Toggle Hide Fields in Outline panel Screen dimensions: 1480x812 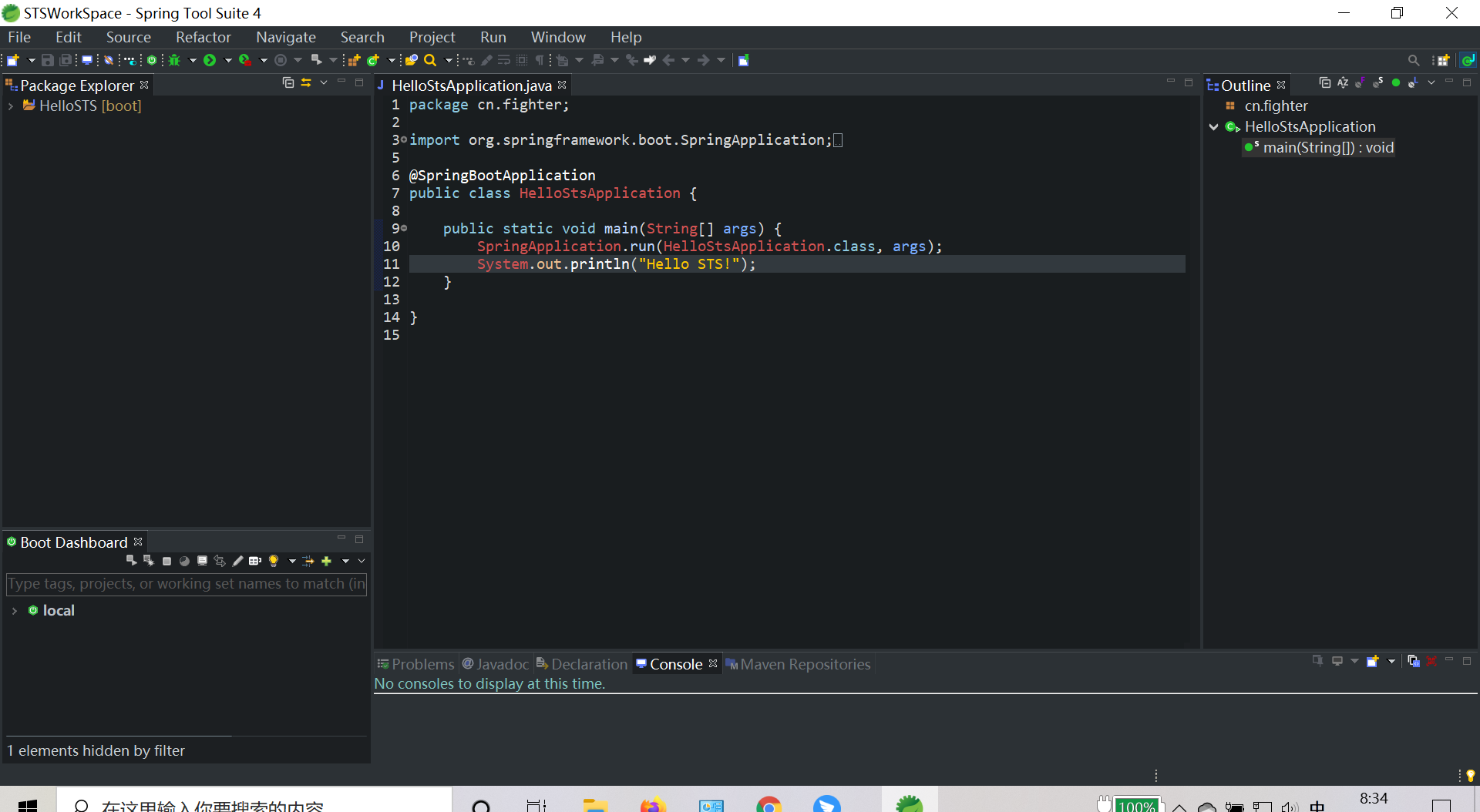[1361, 82]
